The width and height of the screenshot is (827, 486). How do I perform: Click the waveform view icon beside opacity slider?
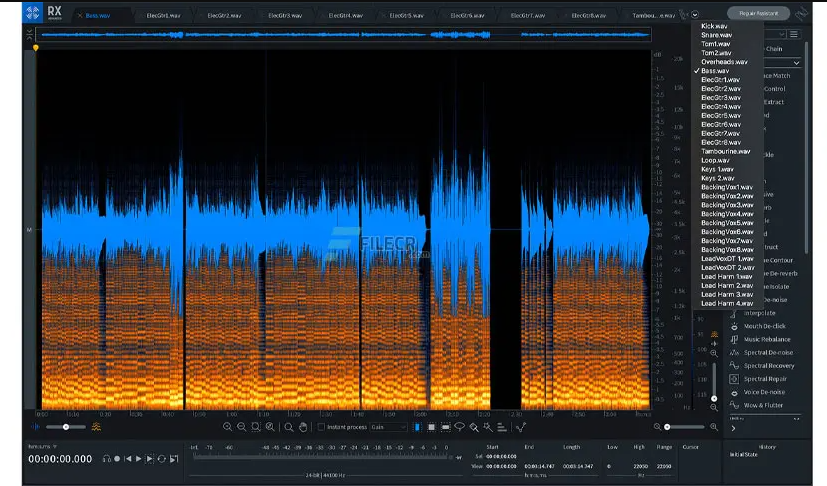pyautogui.click(x=35, y=427)
